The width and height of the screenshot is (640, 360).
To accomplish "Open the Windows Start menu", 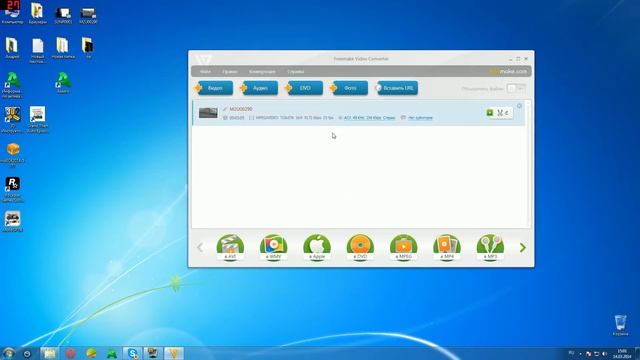I will pyautogui.click(x=8, y=353).
